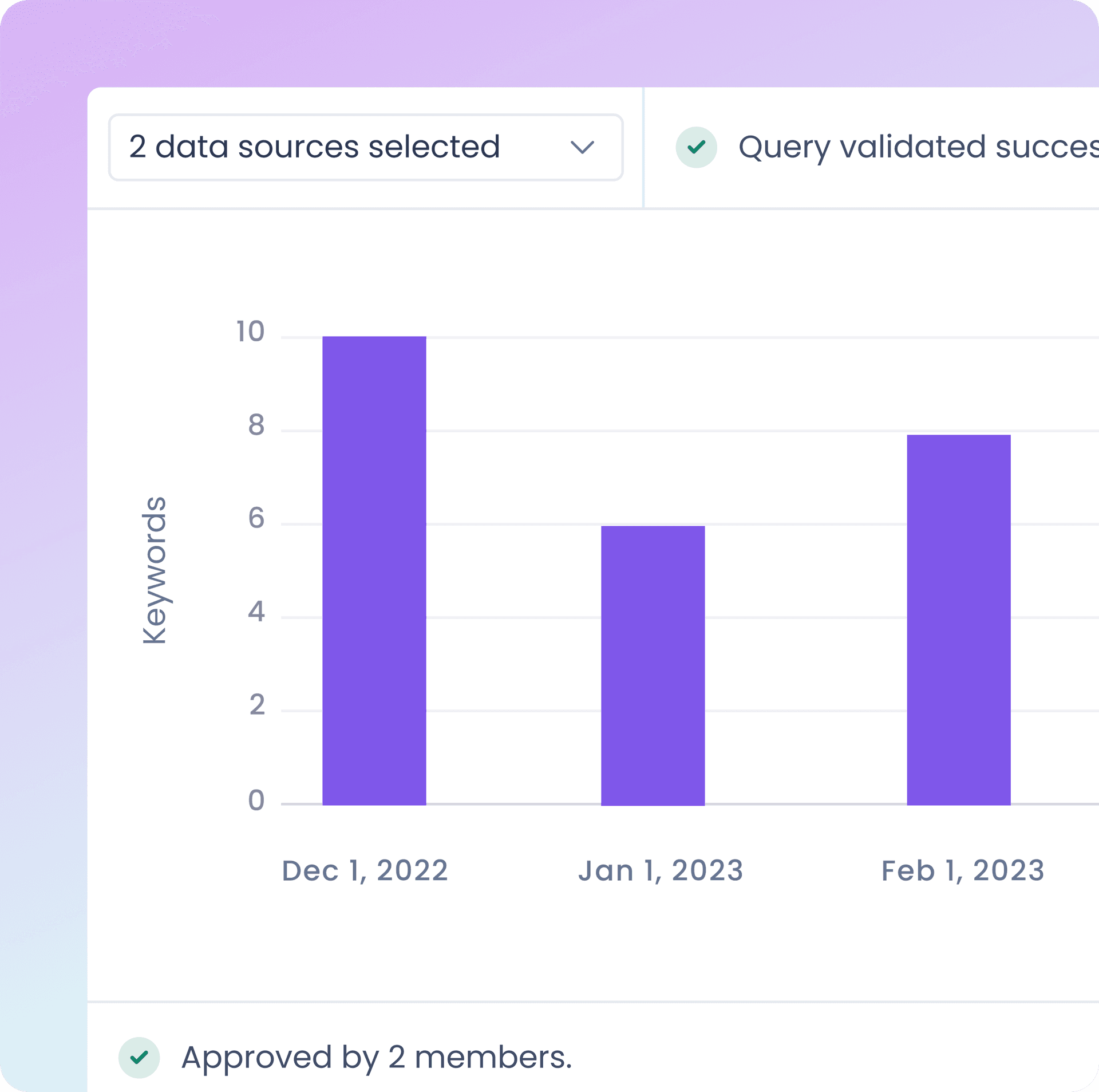The height and width of the screenshot is (1092, 1099).
Task: Click the Feb 1, 2023 axis label
Action: [x=963, y=870]
